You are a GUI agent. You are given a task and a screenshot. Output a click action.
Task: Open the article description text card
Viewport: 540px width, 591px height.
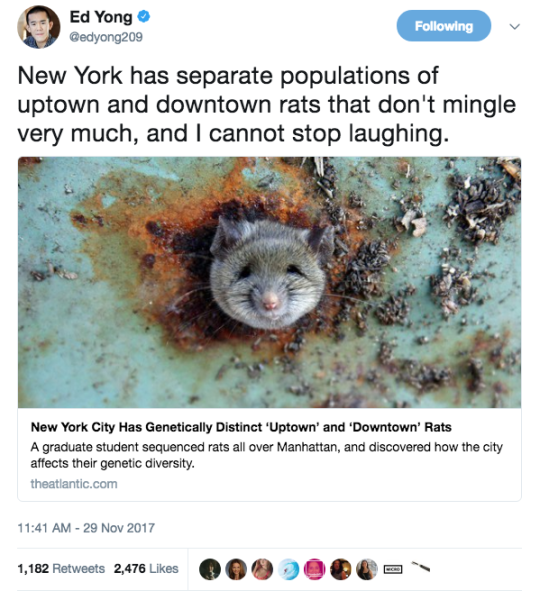tap(267, 455)
